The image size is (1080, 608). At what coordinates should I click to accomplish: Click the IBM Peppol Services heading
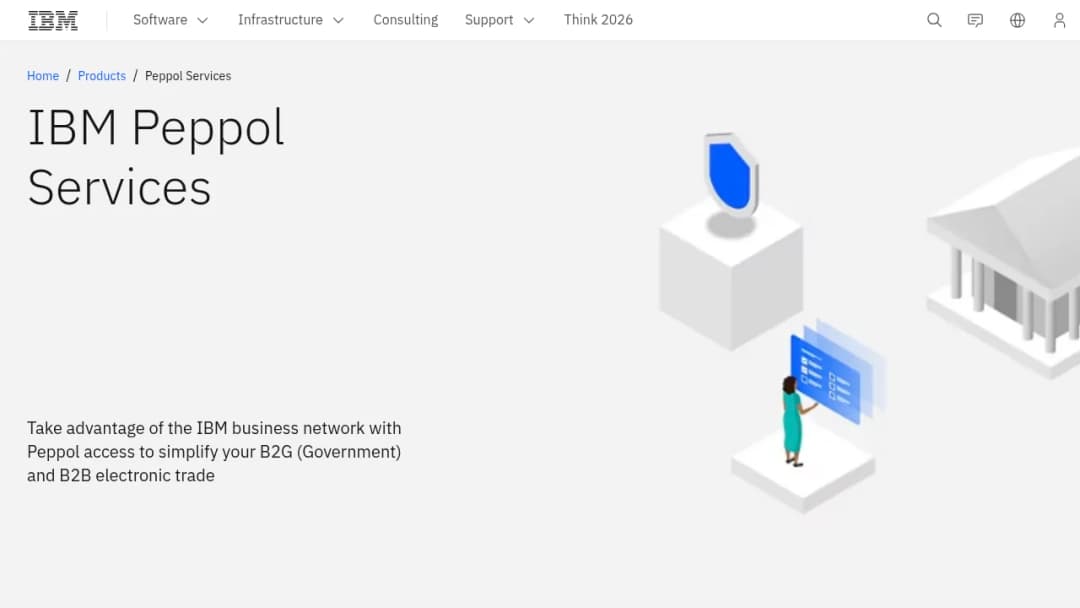(156, 157)
